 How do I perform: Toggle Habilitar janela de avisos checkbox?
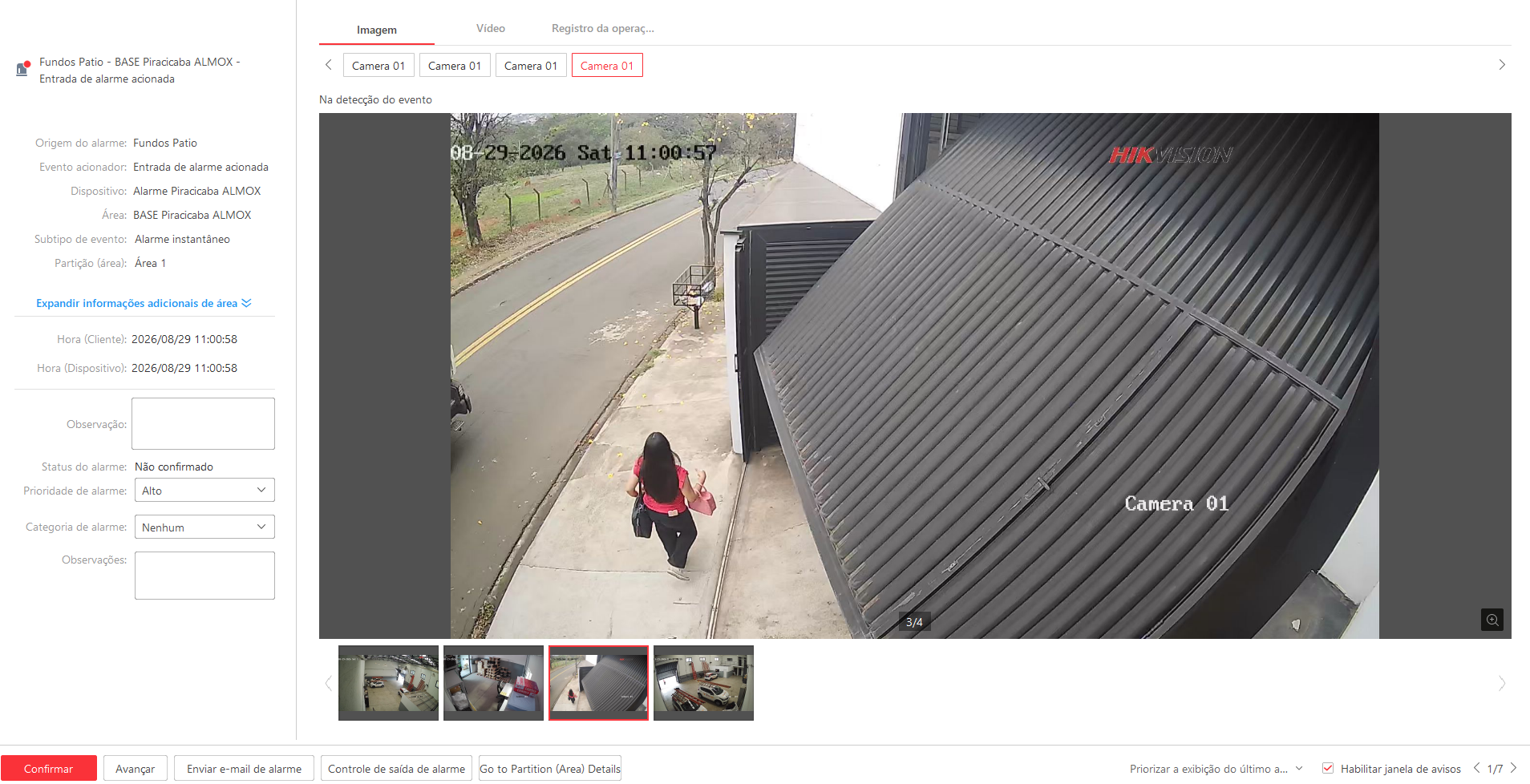tap(1328, 768)
